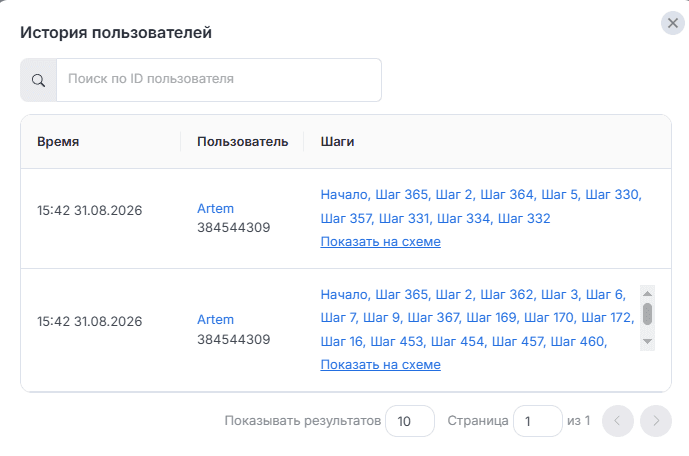Open Шаг 454 step link
Screen dimensions: 689x456
(x=457, y=341)
